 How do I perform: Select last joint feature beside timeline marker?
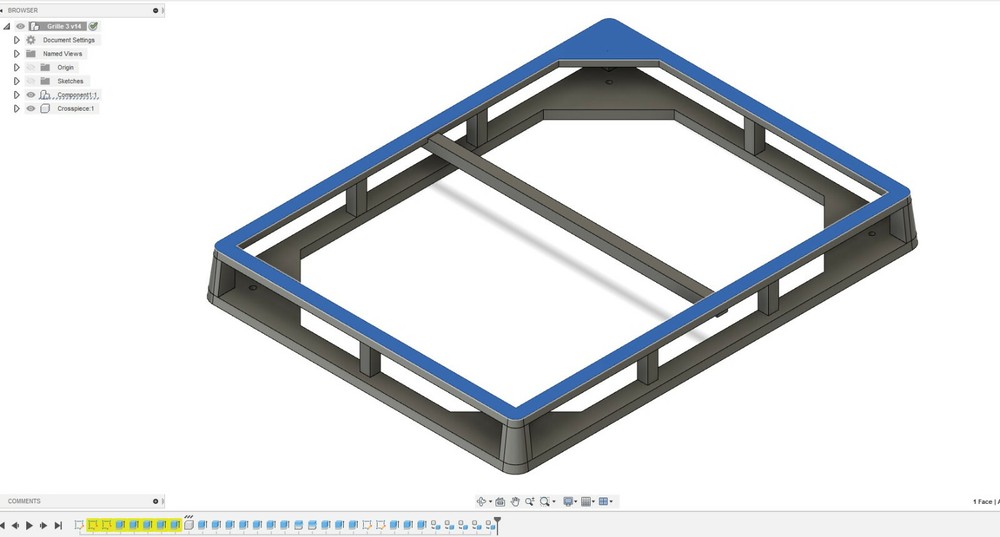click(490, 525)
